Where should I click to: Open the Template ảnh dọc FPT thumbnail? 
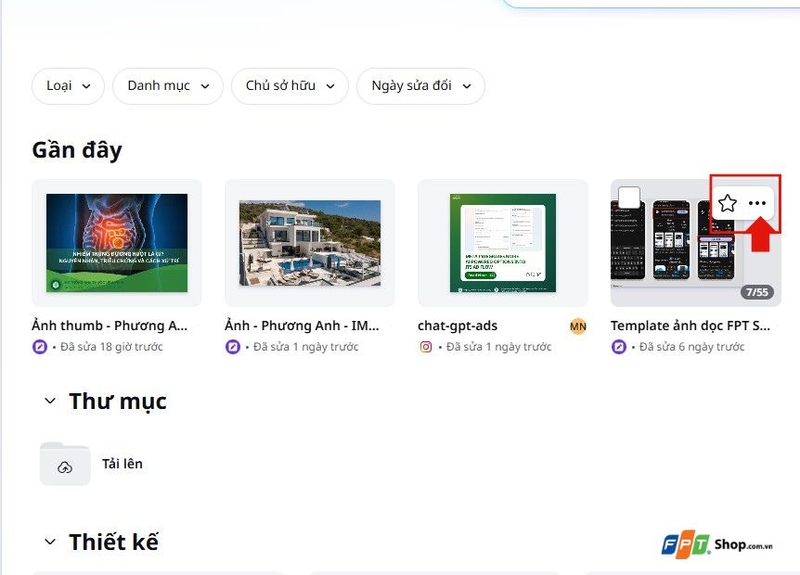pos(695,243)
